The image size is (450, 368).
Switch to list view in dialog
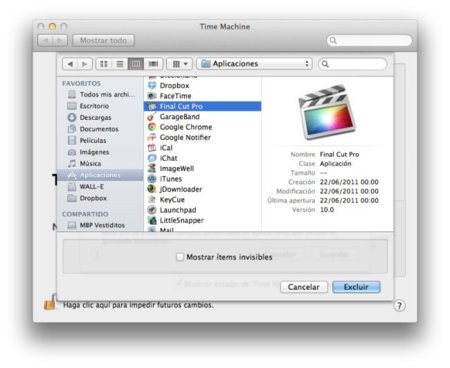point(120,64)
